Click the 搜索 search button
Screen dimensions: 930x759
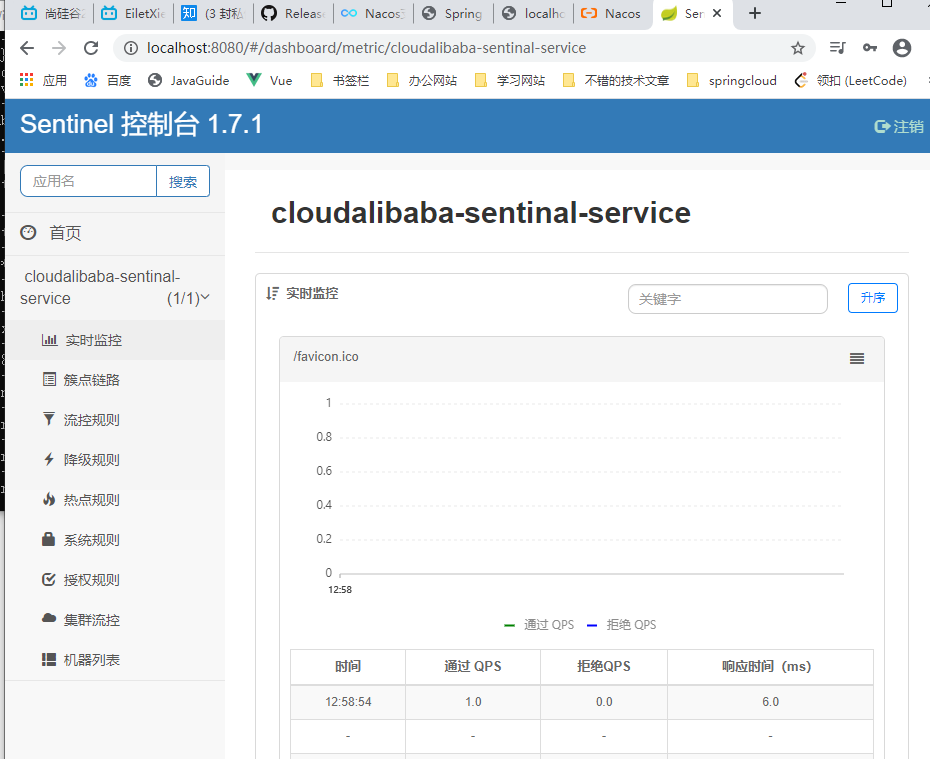[x=183, y=181]
